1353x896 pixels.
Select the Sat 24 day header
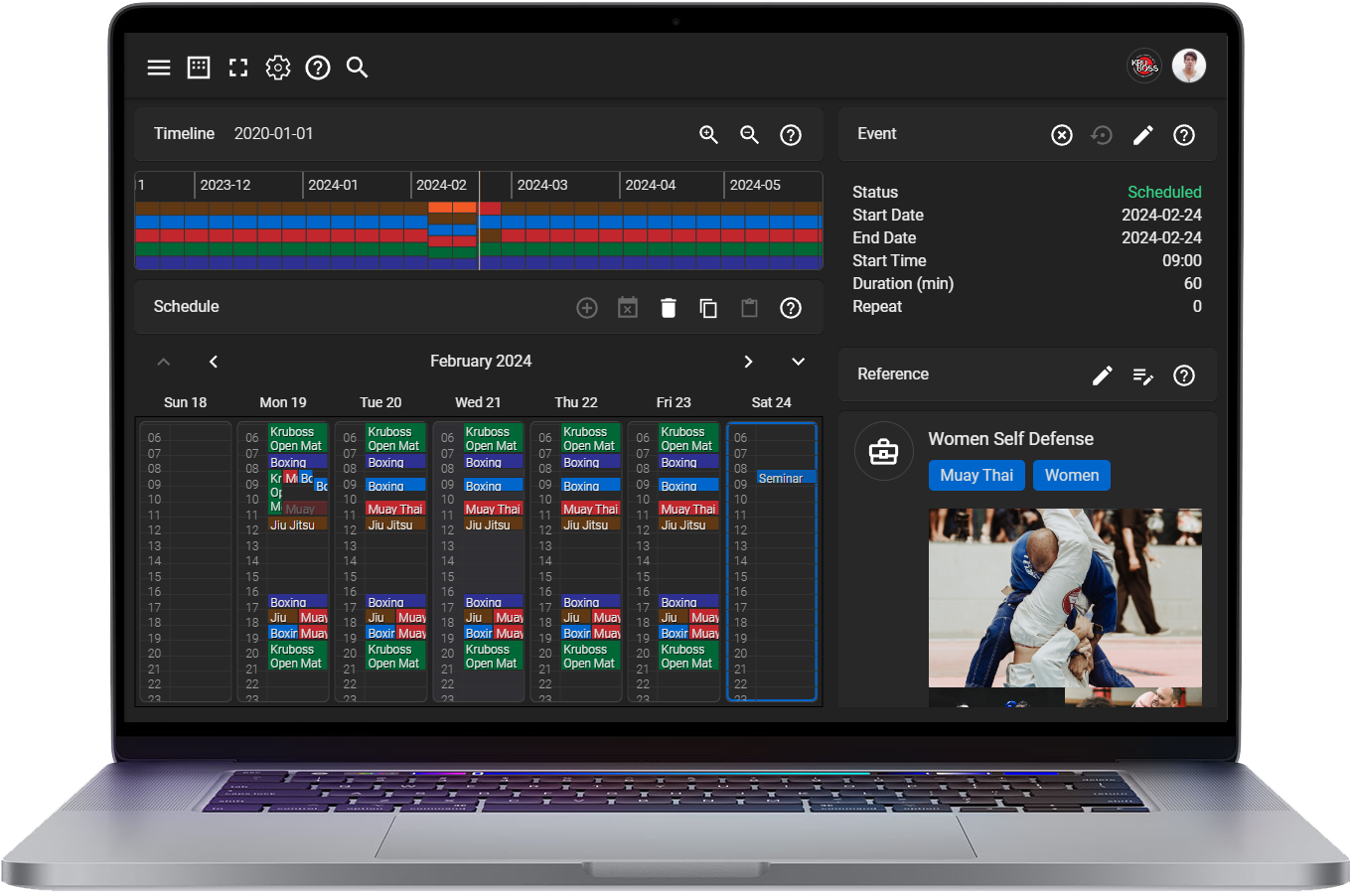tap(772, 402)
